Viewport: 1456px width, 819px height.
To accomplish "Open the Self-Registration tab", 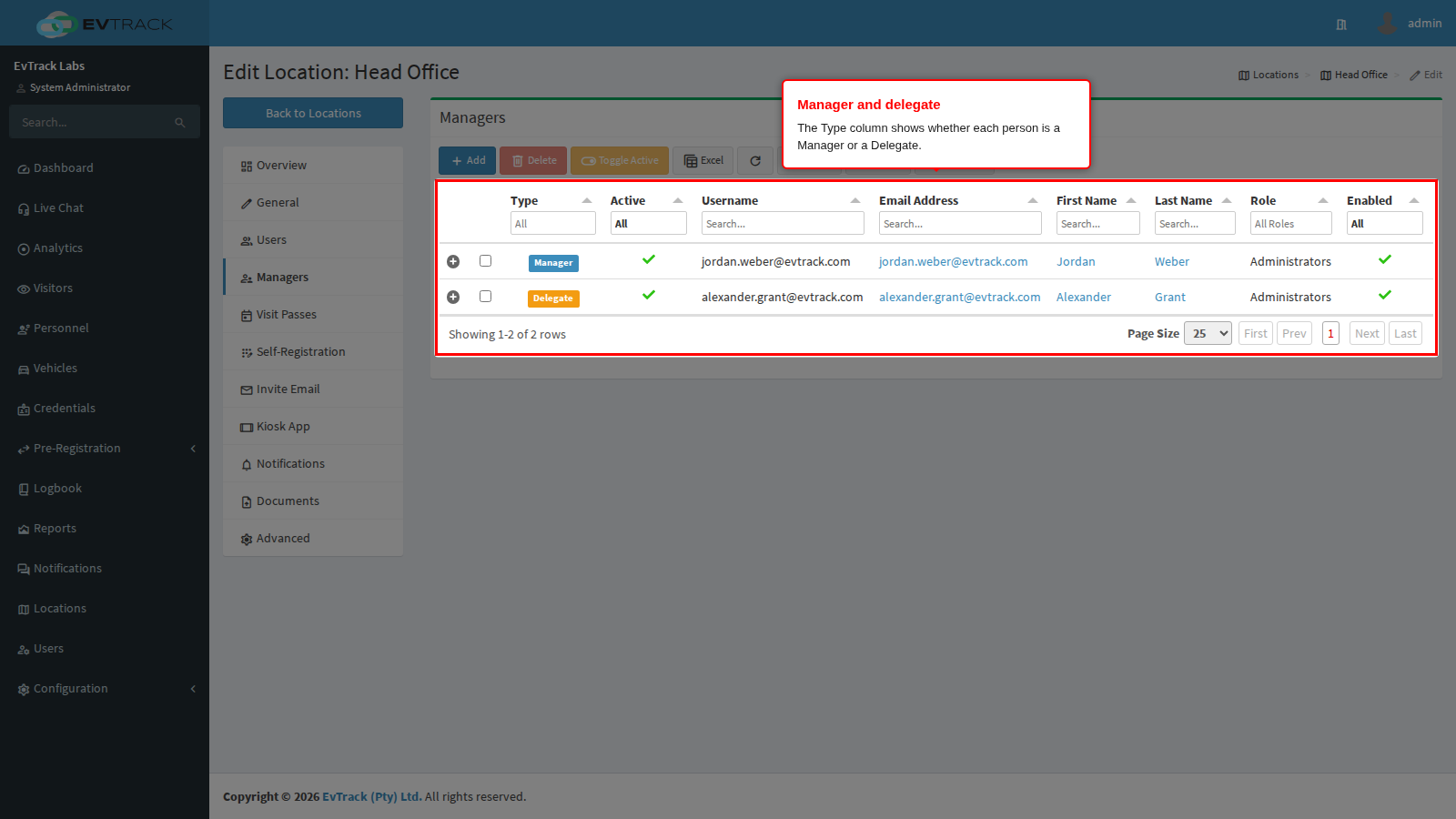I will point(313,352).
